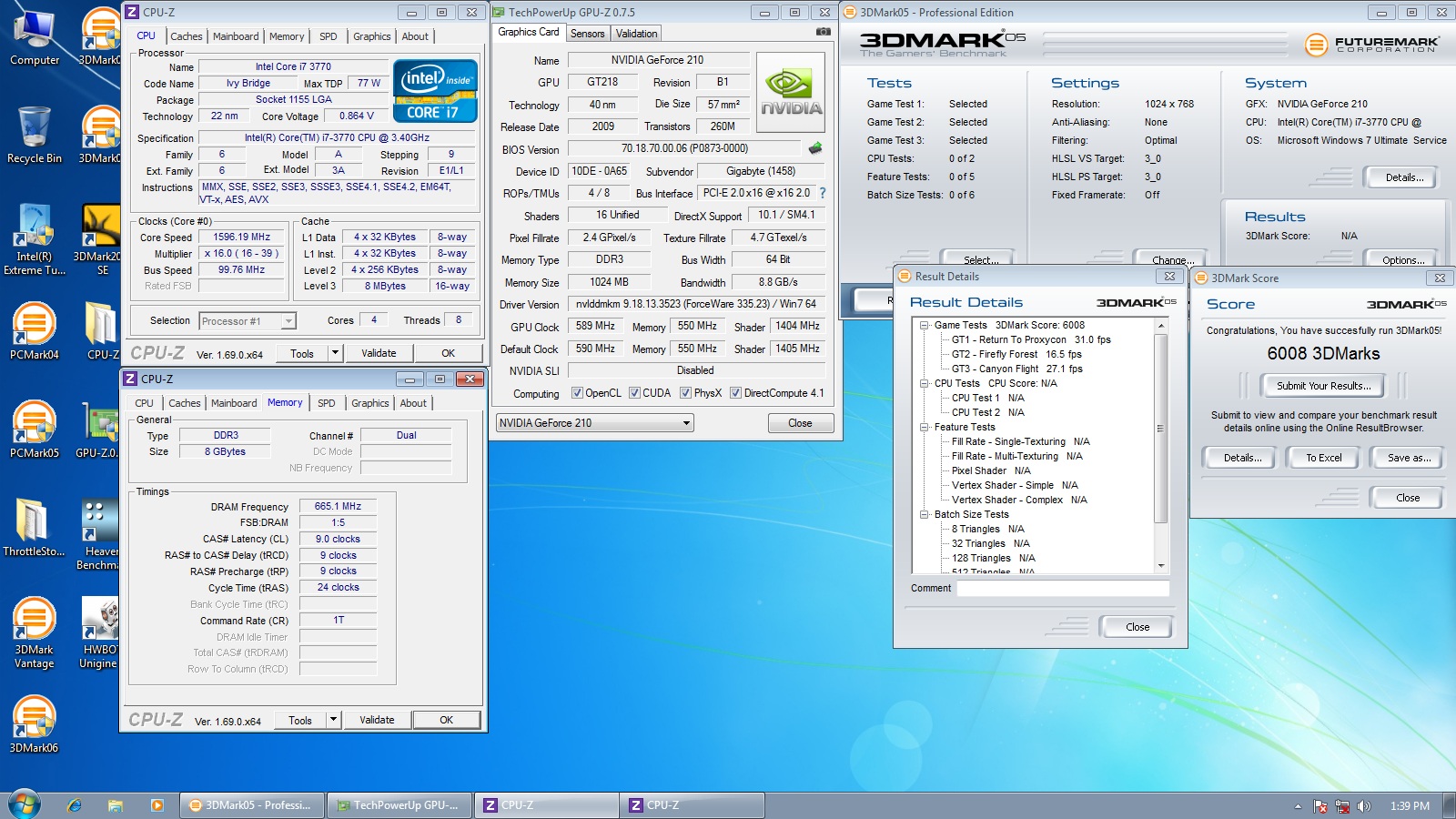Collapse the Game Tests tree node
The image size is (1456, 819).
click(x=925, y=325)
